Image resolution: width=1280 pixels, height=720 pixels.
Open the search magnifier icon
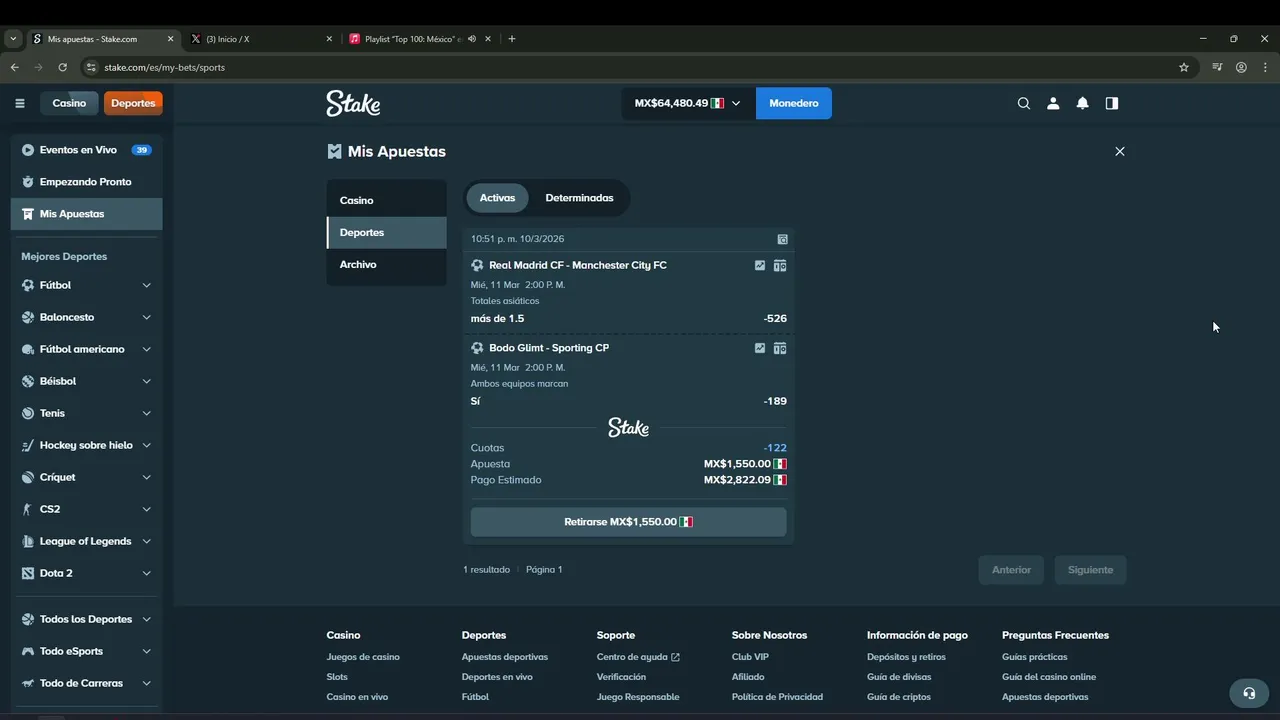(x=1023, y=103)
